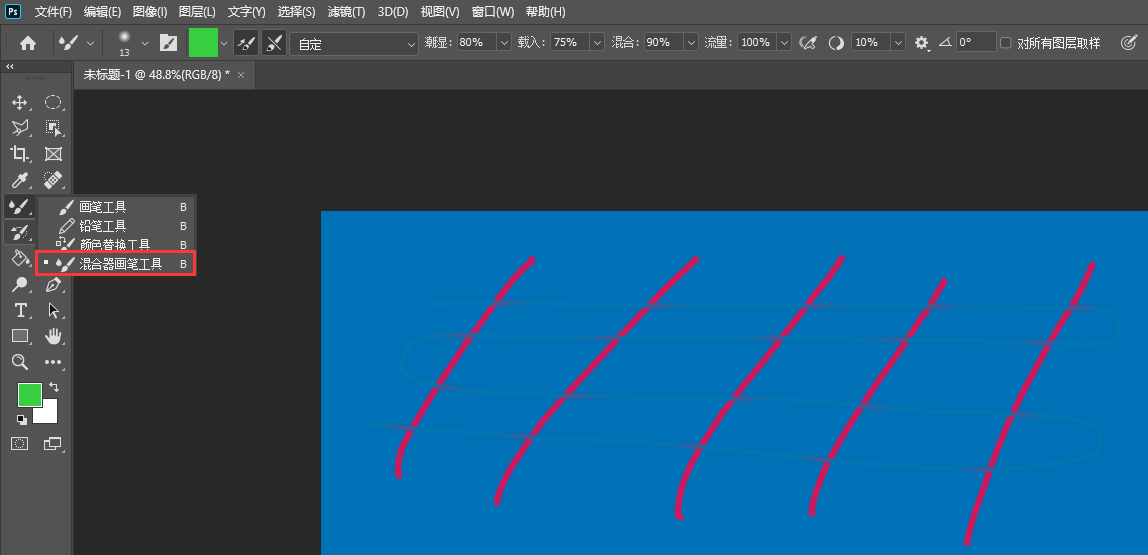The image size is (1148, 555).
Task: Open current brush load dropdown arrow
Action: [x=224, y=43]
